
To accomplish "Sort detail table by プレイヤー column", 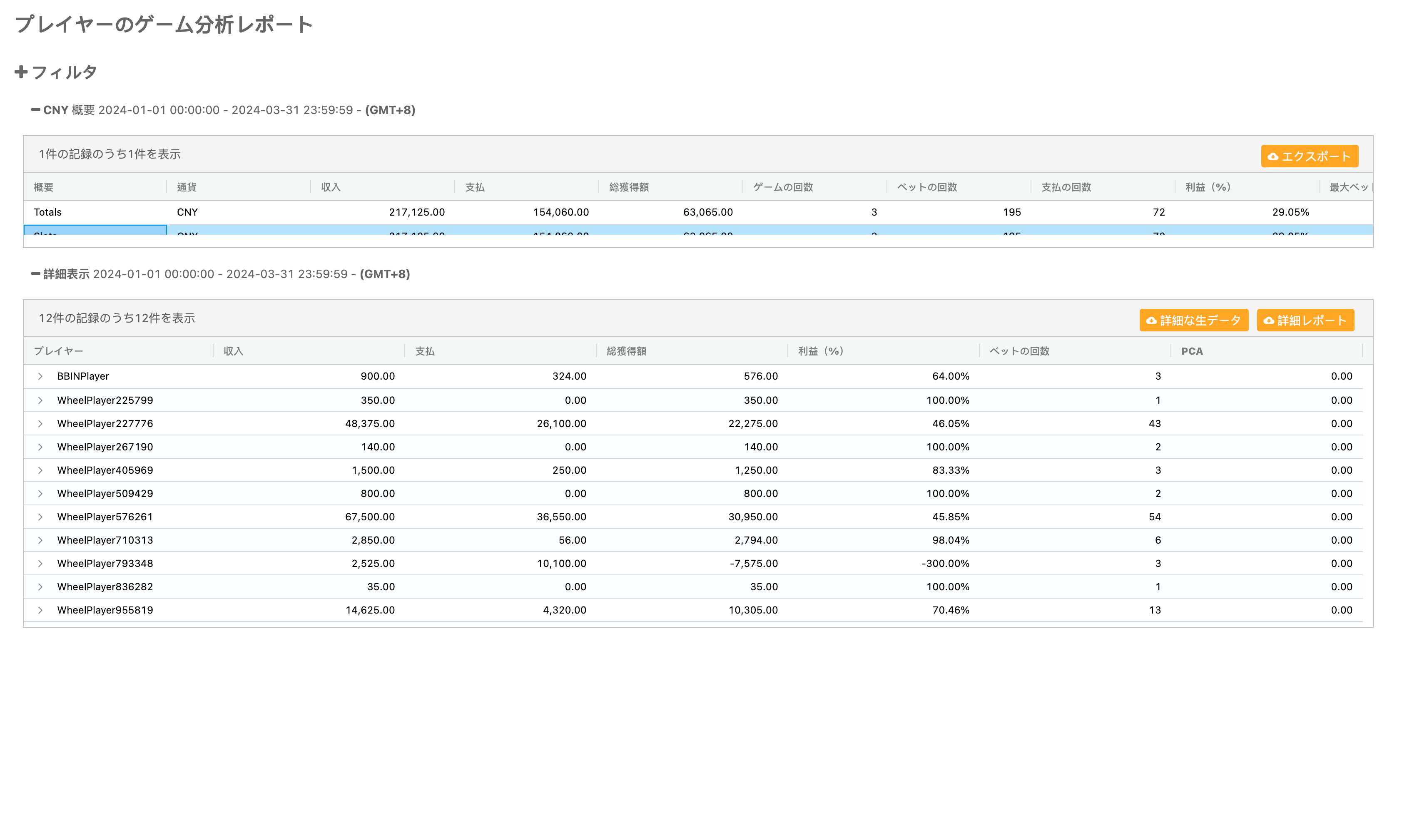I will coord(58,351).
